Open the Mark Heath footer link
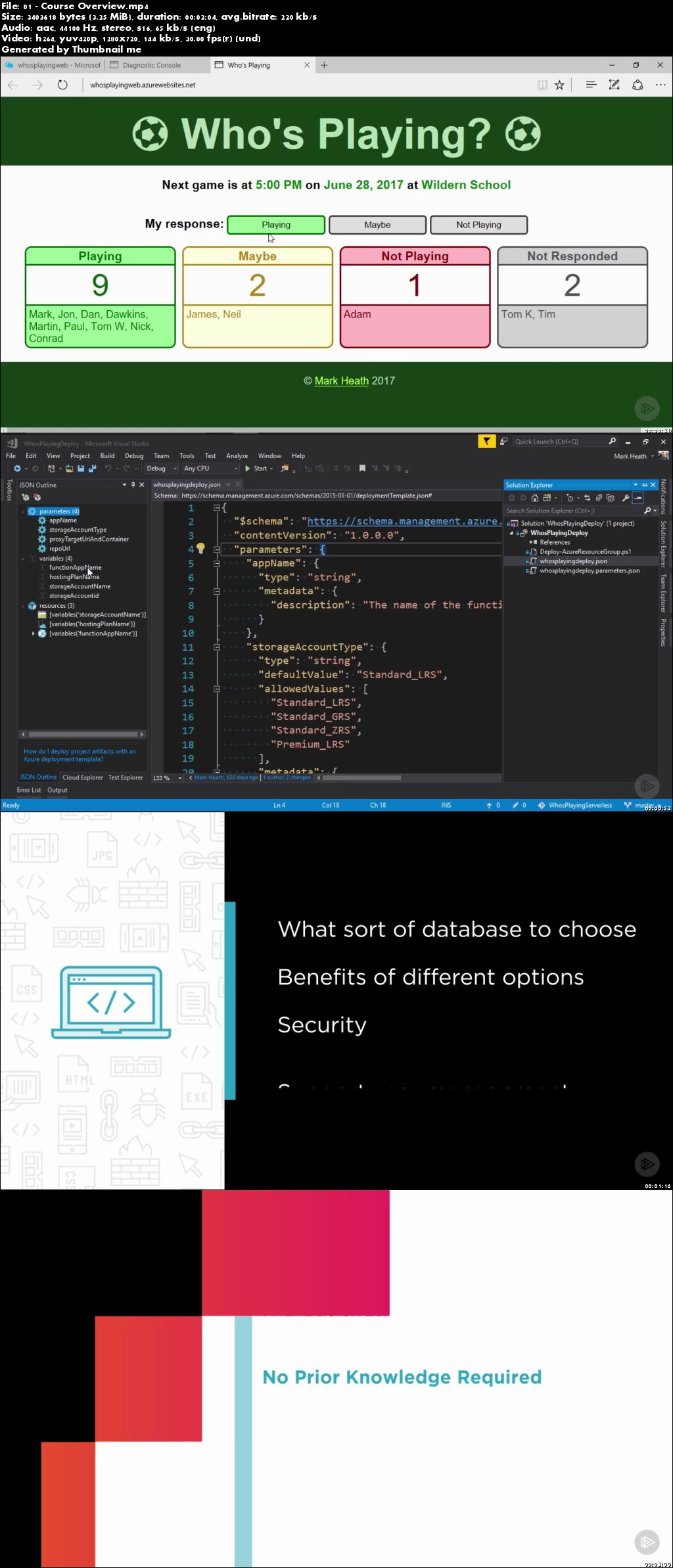Viewport: 673px width, 1568px height. pos(342,380)
